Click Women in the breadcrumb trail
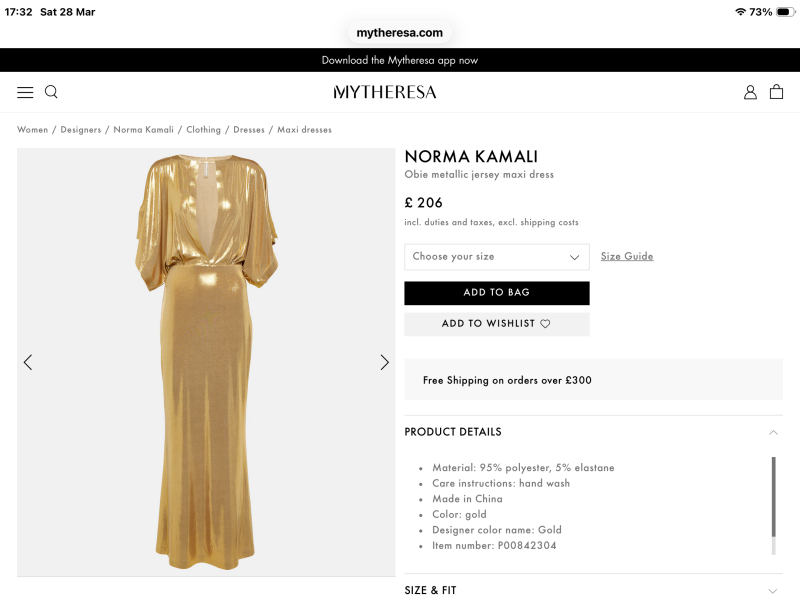 pyautogui.click(x=32, y=129)
